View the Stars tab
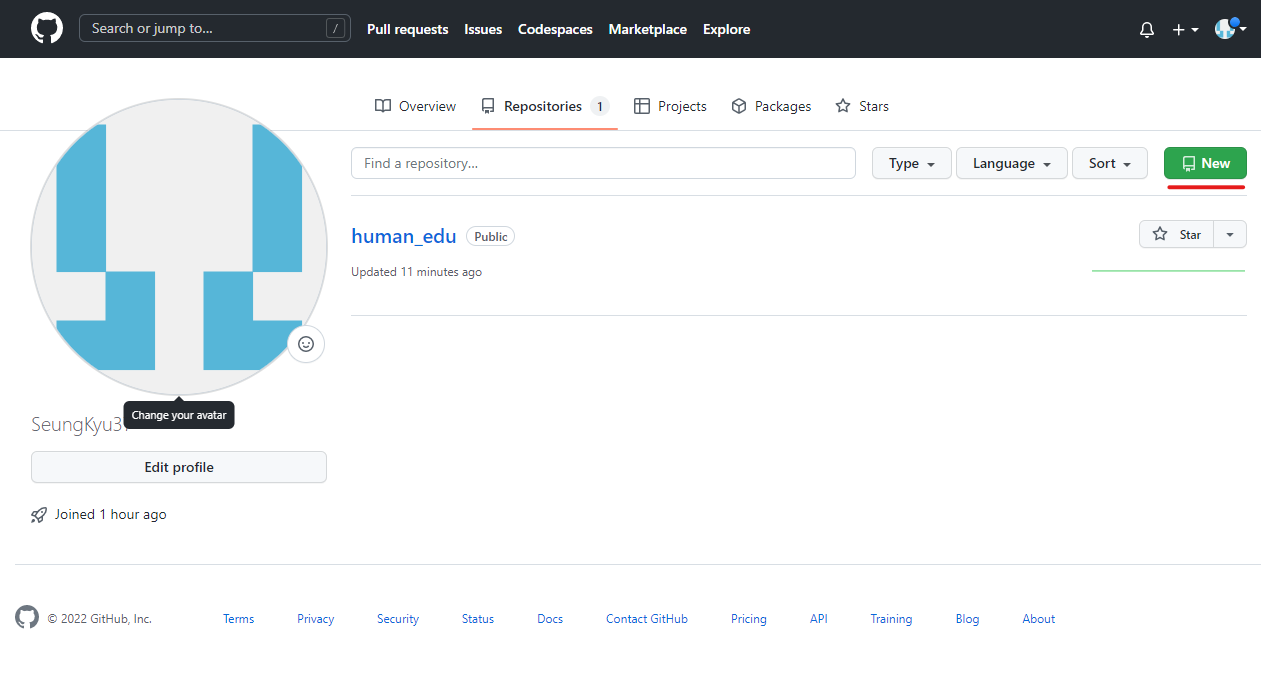Screen dimensions: 1261x695 tap(862, 106)
